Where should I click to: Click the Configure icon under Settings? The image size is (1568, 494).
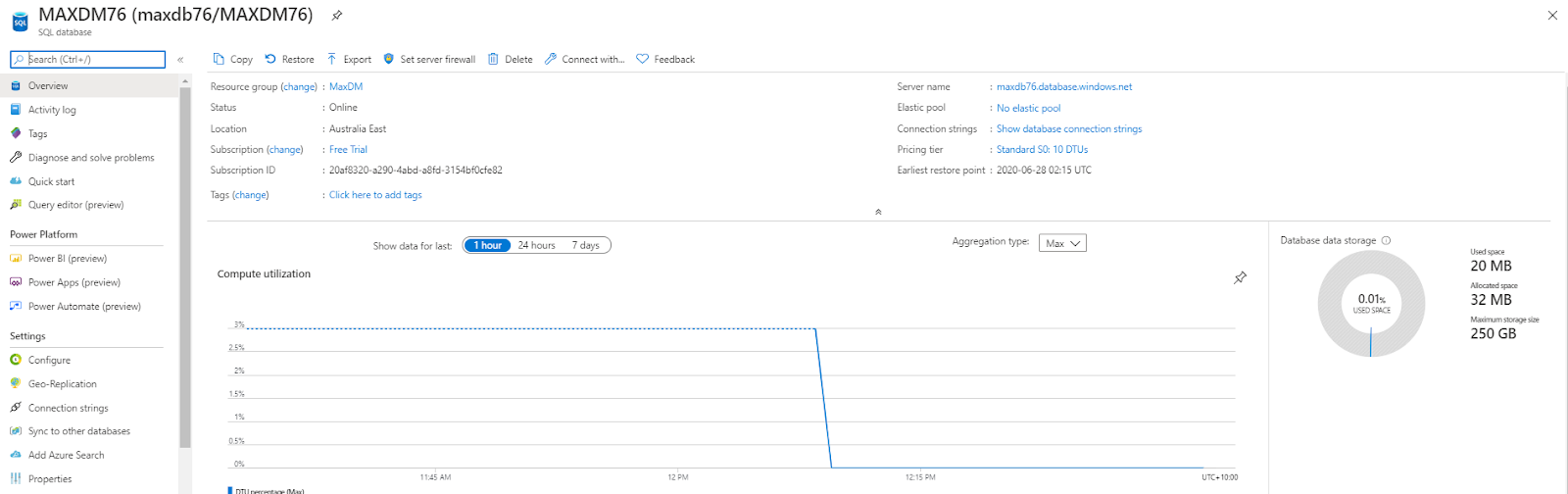(x=16, y=360)
